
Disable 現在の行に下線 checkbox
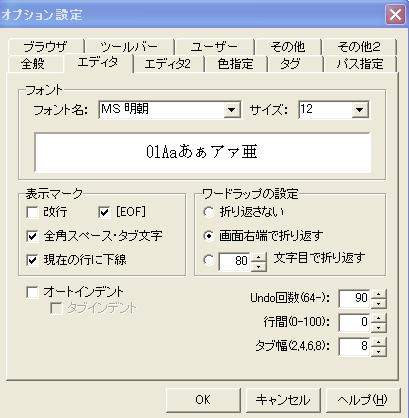32,260
